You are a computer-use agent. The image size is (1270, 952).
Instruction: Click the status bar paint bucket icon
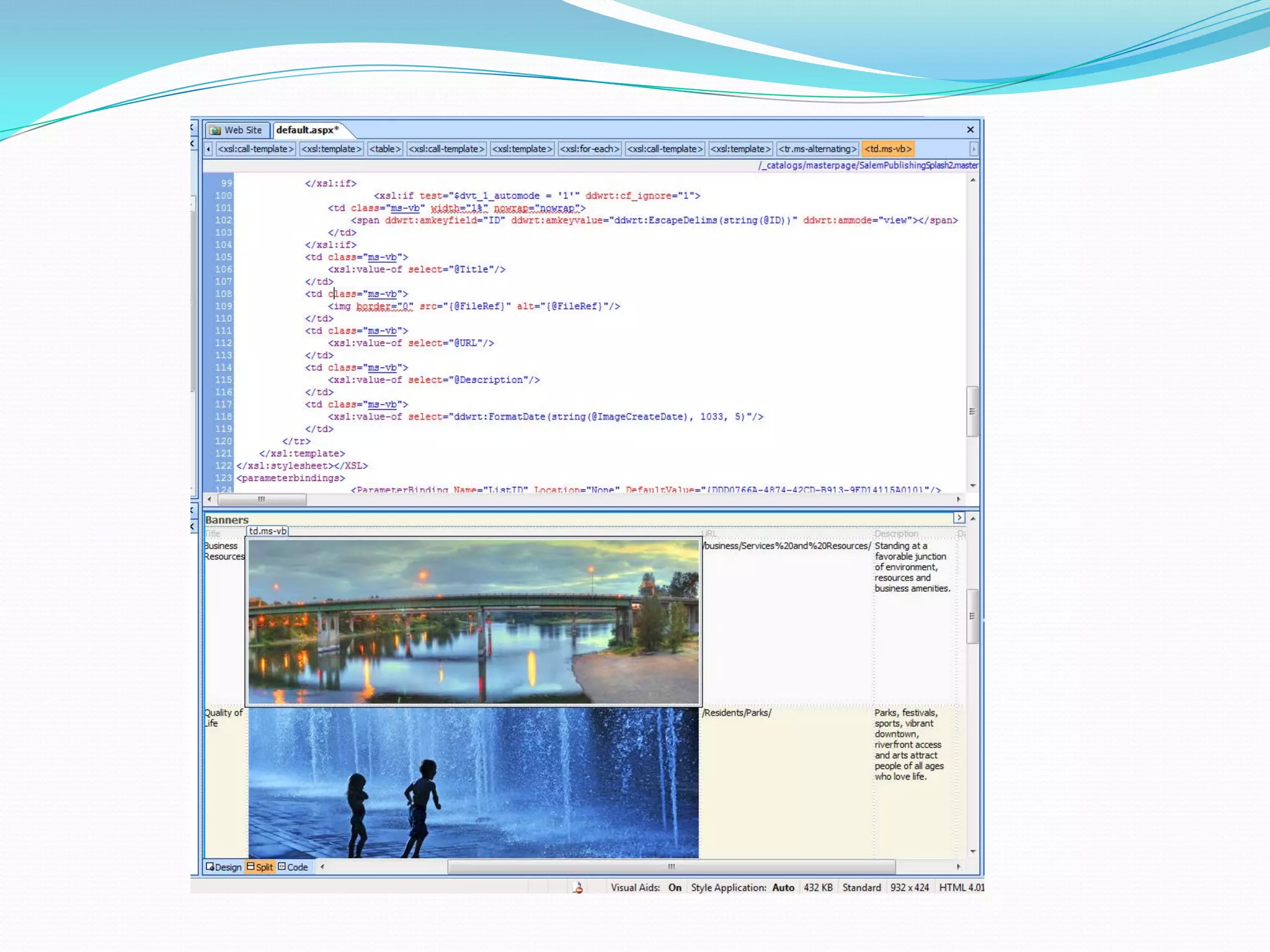pos(578,888)
